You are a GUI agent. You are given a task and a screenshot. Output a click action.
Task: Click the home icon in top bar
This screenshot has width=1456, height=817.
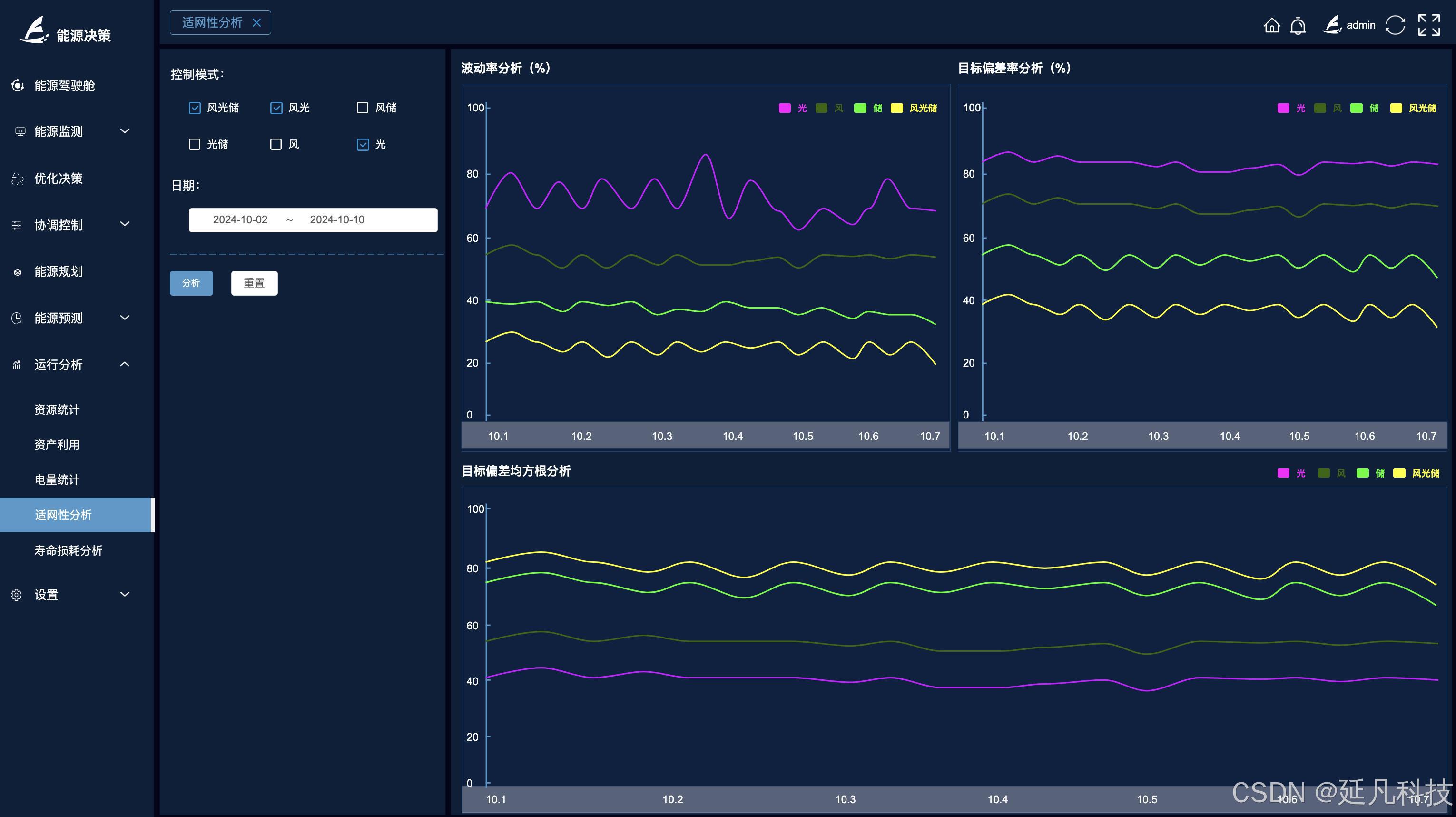(x=1271, y=25)
